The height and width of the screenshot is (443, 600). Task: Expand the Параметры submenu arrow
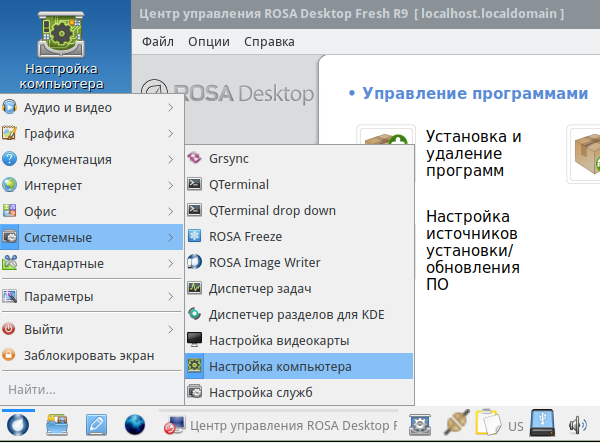coord(171,296)
